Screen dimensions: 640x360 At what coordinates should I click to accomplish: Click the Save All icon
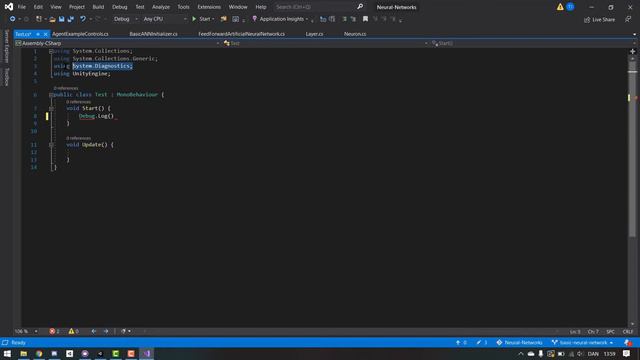coord(71,19)
